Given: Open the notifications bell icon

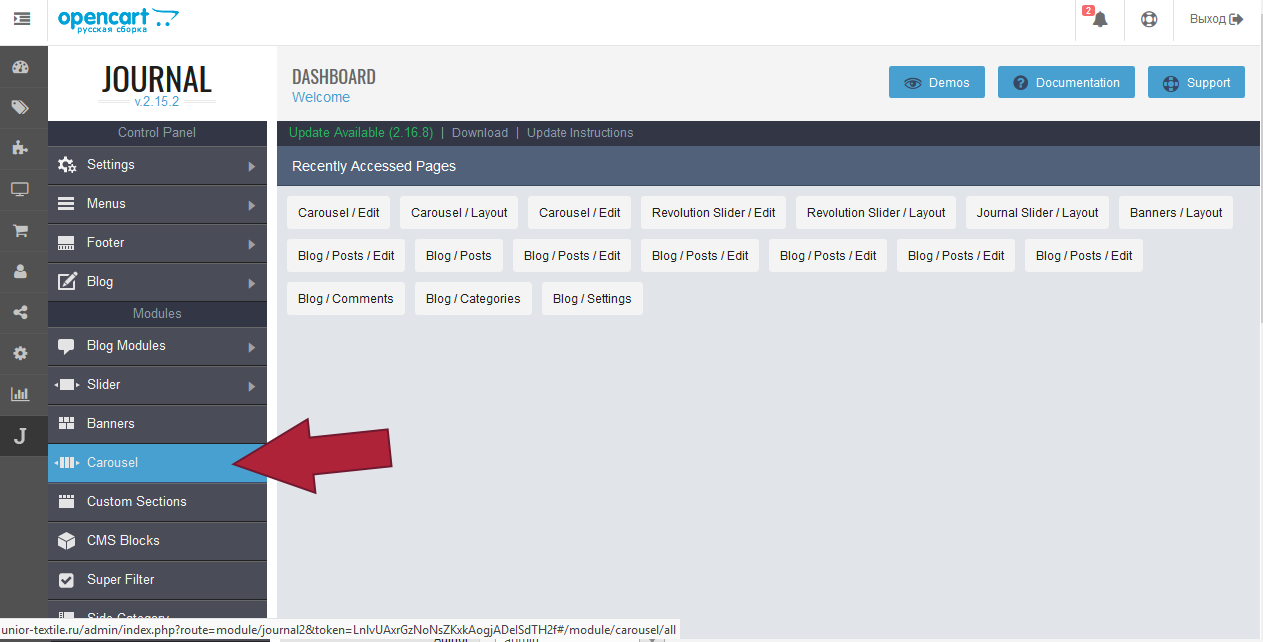Looking at the screenshot, I should point(1100,19).
